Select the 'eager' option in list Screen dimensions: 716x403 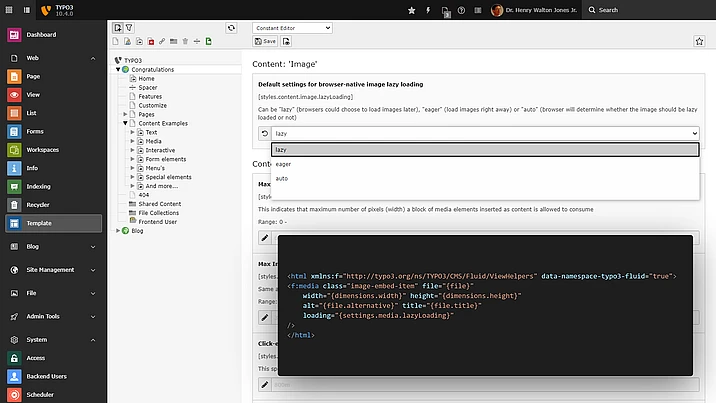[284, 164]
